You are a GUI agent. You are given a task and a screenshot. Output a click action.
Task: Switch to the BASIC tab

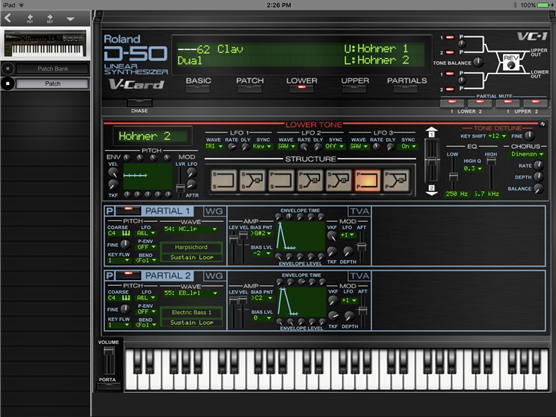tap(198, 89)
